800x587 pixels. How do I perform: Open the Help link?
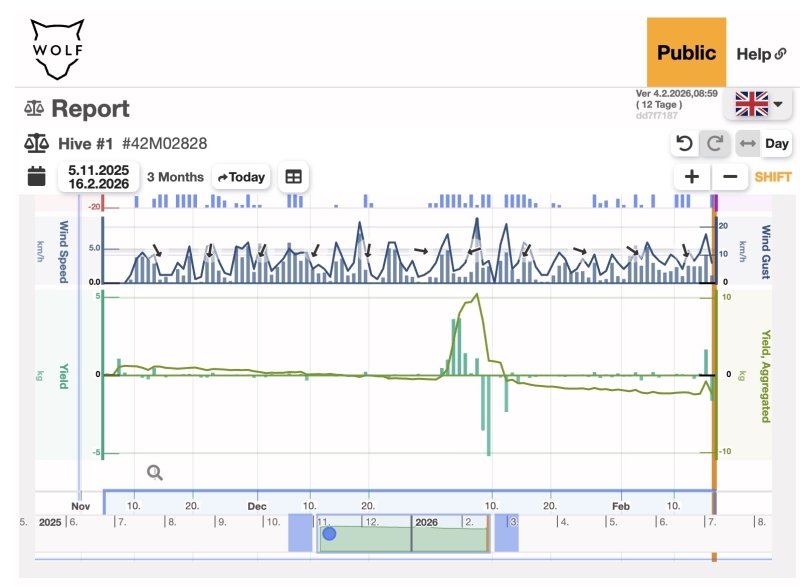[761, 54]
